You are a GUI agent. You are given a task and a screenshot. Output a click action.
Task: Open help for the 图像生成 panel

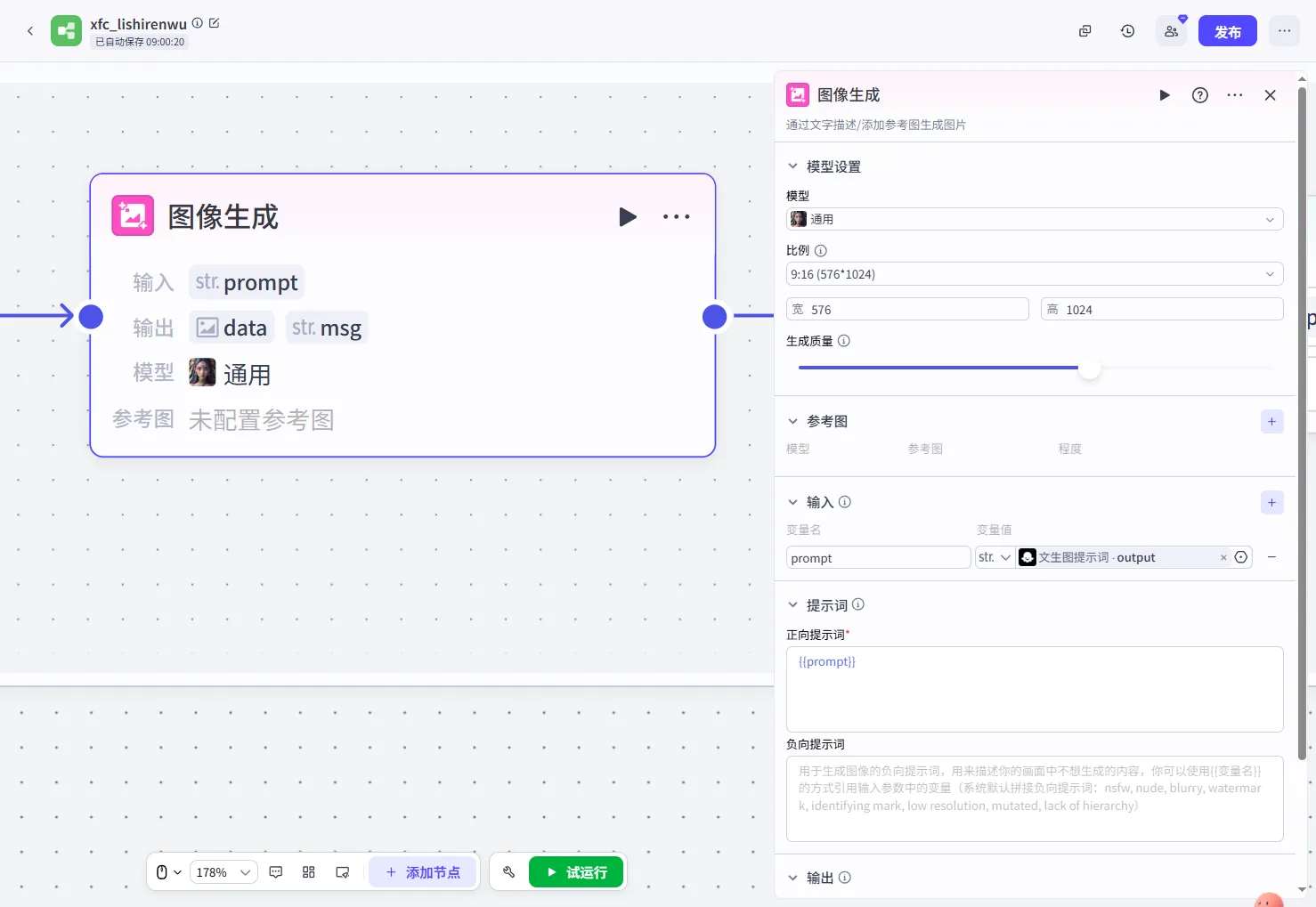(1200, 95)
